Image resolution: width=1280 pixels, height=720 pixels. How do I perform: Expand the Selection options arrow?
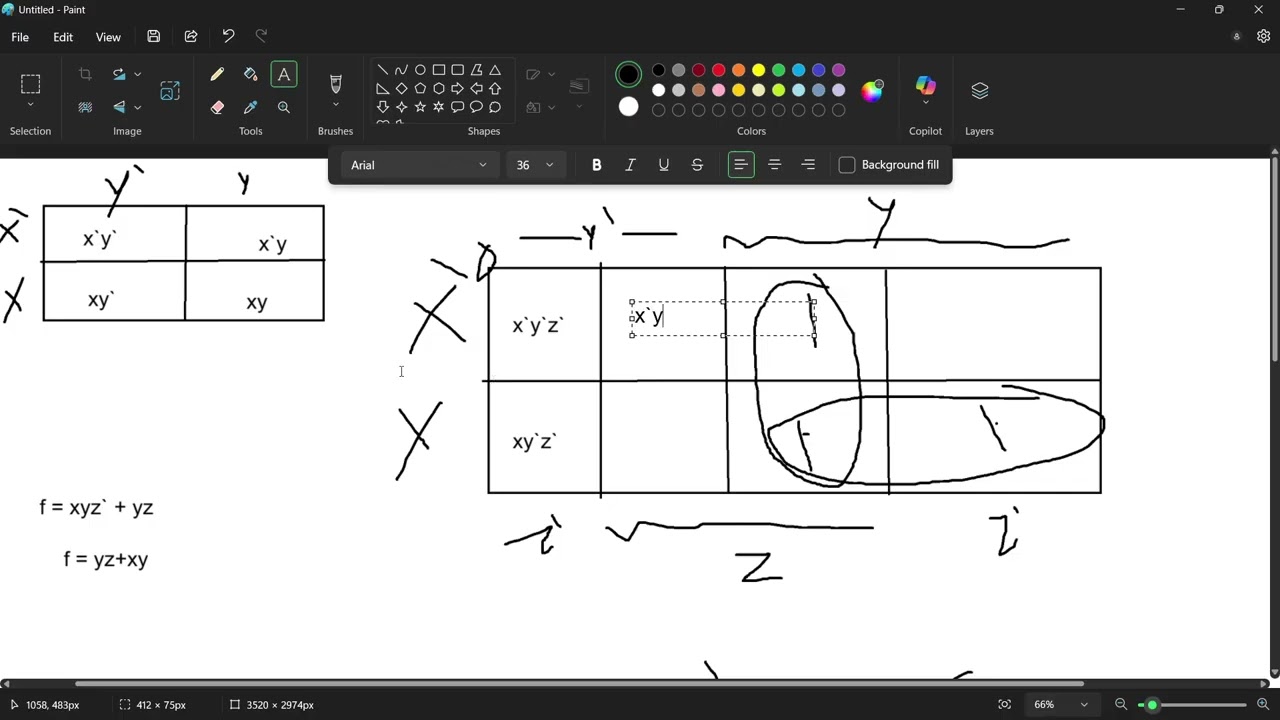(x=30, y=105)
